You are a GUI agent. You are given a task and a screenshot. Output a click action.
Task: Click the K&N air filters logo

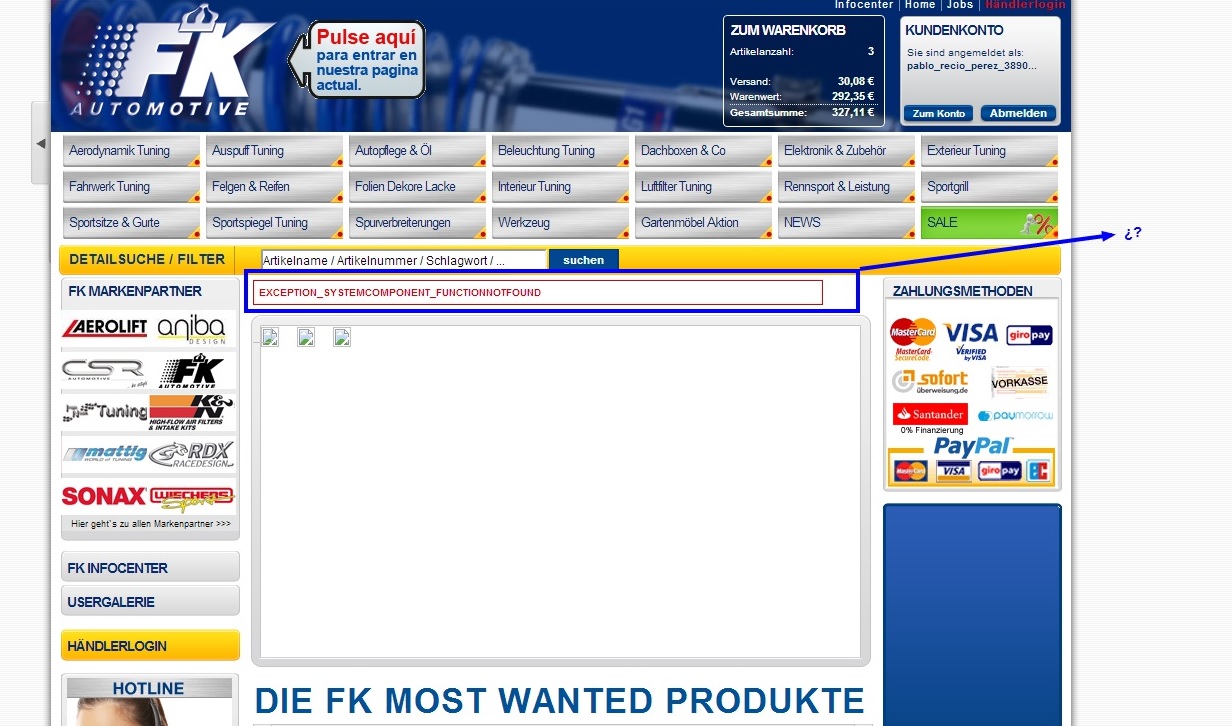(x=192, y=412)
